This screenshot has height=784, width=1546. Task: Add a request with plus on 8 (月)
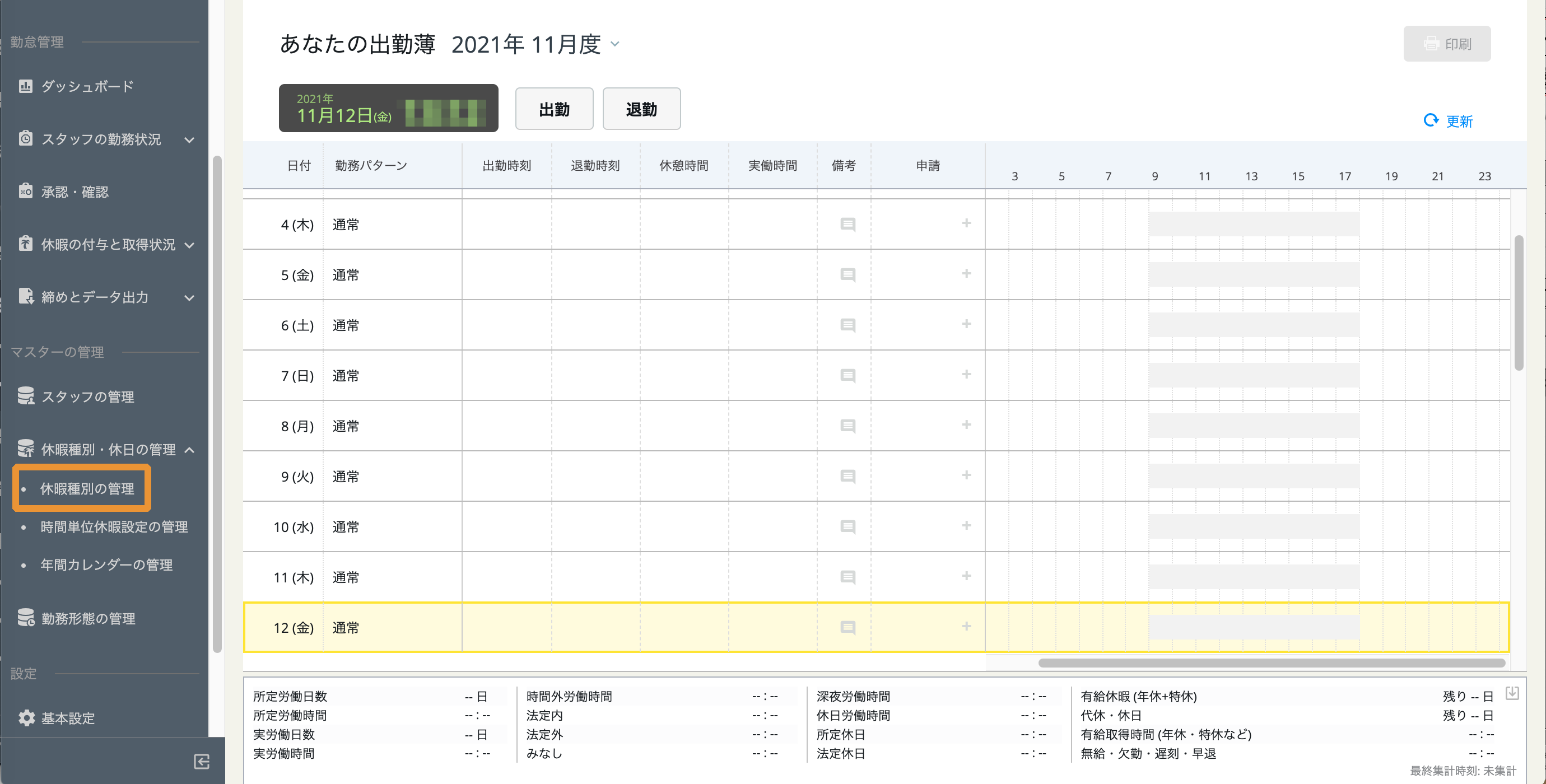(966, 424)
